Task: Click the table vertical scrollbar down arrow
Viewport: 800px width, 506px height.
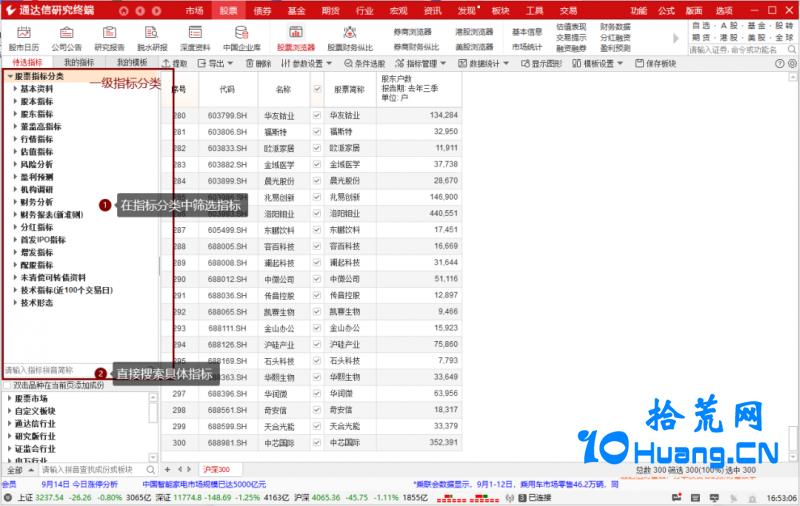Action: click(x=792, y=457)
